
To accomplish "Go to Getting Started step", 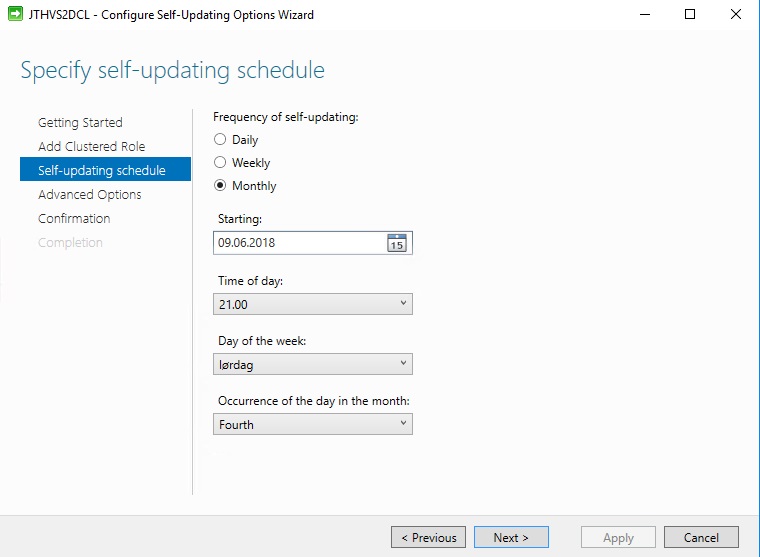I will 80,122.
